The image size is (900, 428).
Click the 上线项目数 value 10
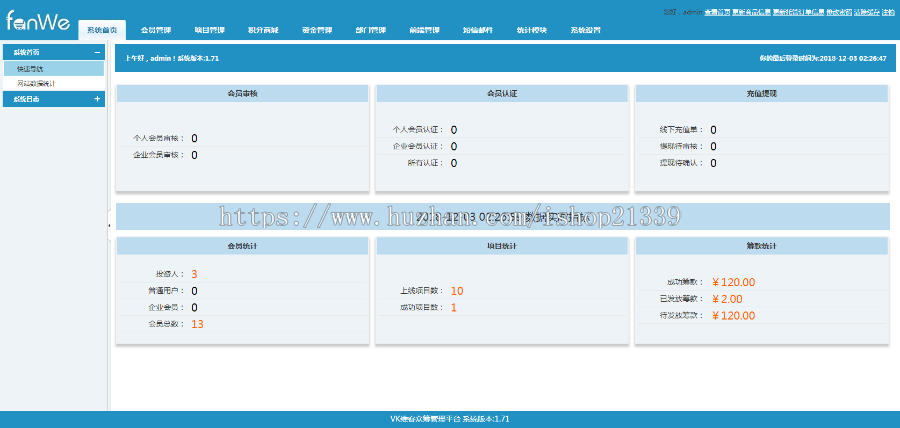coord(457,291)
